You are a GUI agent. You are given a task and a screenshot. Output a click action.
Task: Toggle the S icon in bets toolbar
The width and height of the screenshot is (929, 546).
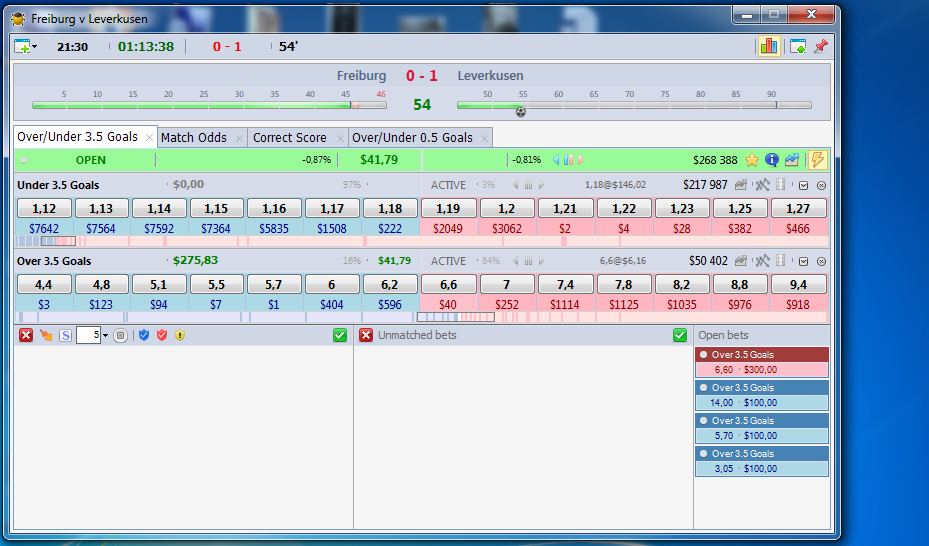coord(65,336)
